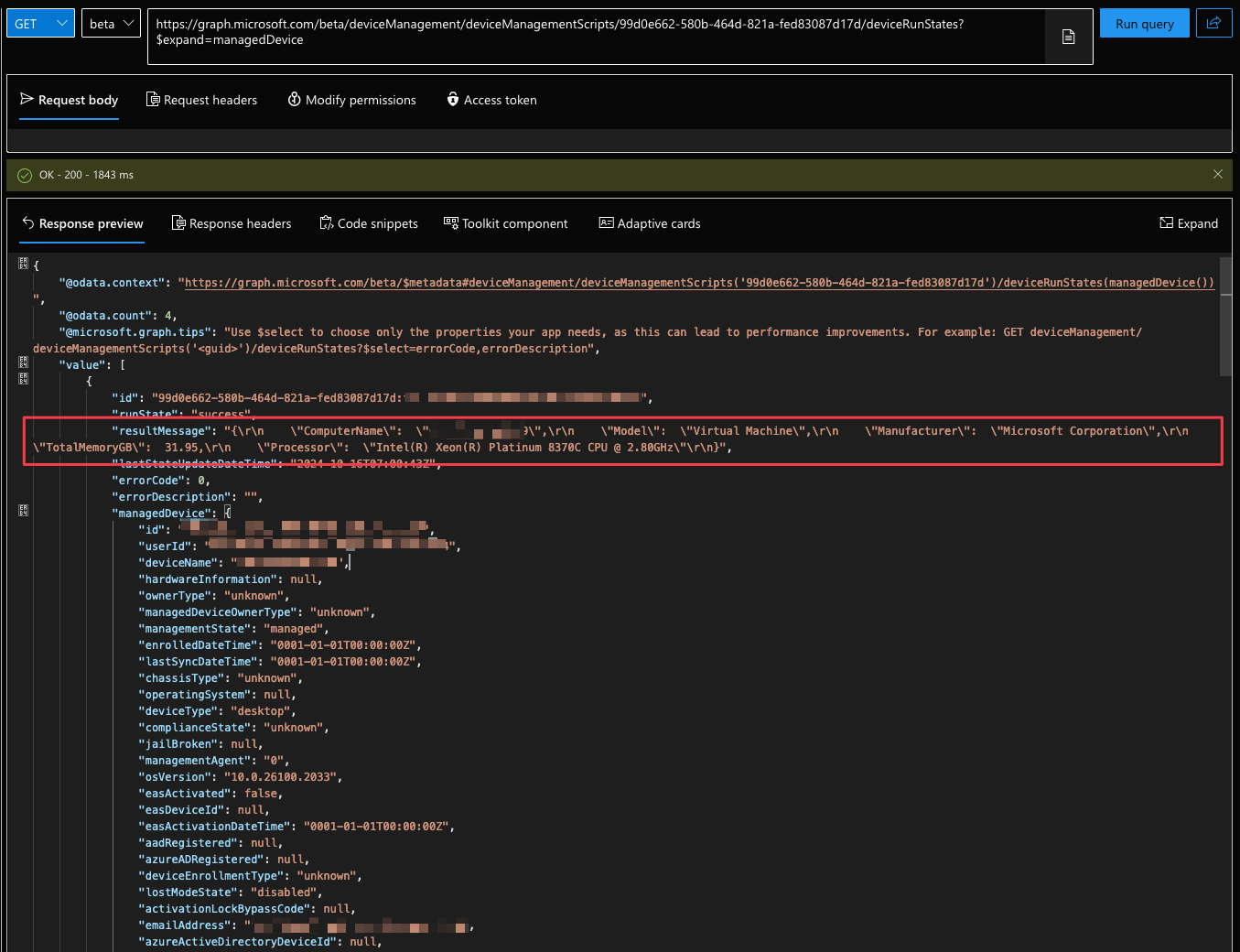The image size is (1240, 952).
Task: Collapse the root JSON object fold
Action: [x=23, y=264]
